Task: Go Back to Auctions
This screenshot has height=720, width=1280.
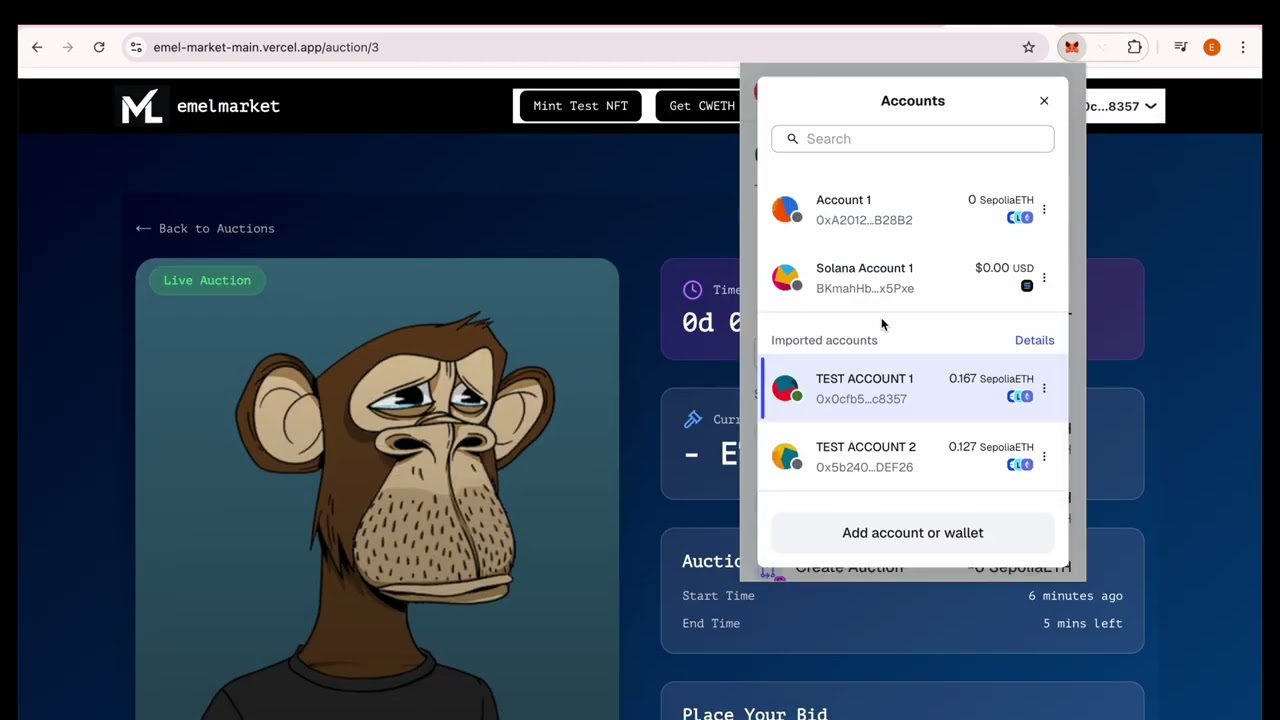Action: [x=205, y=228]
